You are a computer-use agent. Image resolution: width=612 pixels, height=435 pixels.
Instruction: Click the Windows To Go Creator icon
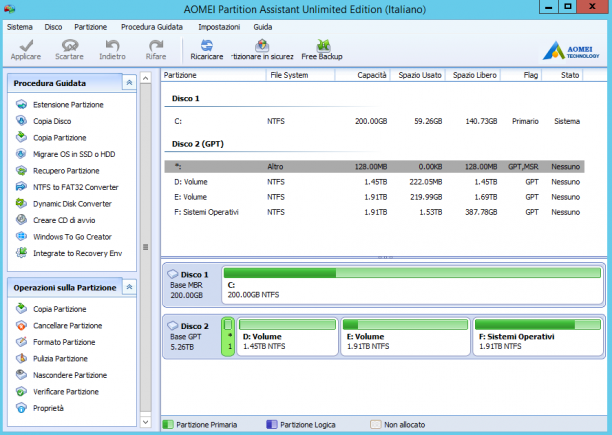(21, 236)
